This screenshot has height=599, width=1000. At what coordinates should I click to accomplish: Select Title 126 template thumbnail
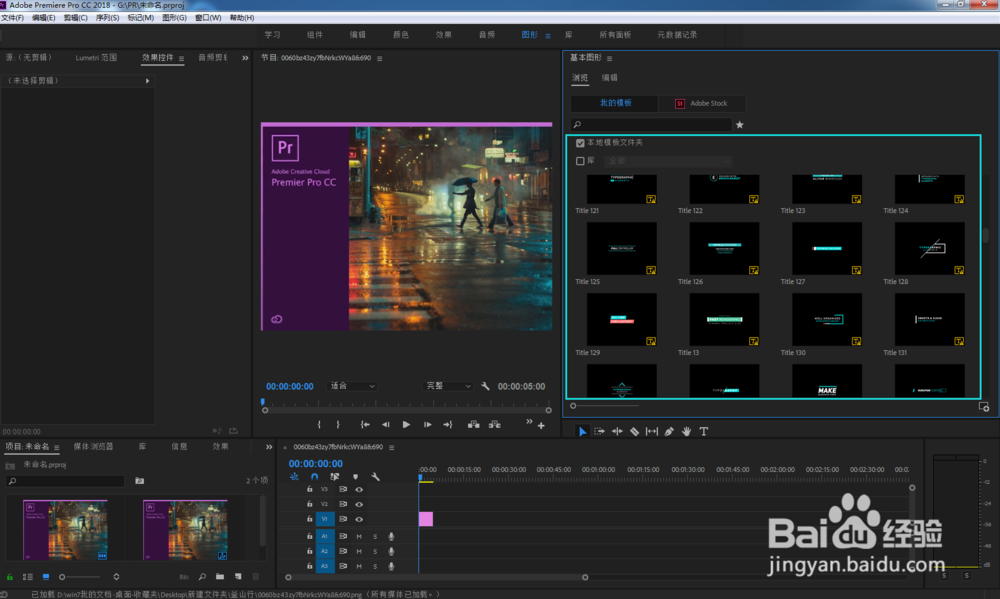pos(724,249)
